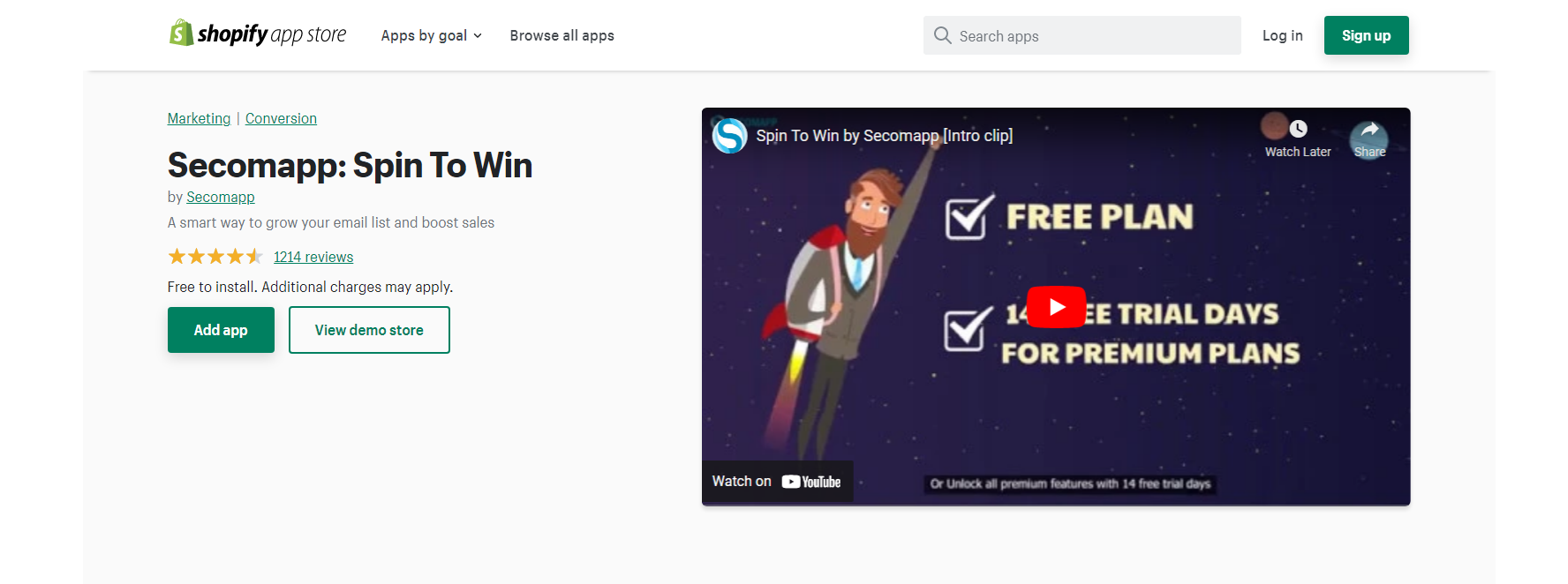
Task: Focus the Search apps input field
Action: [1082, 35]
